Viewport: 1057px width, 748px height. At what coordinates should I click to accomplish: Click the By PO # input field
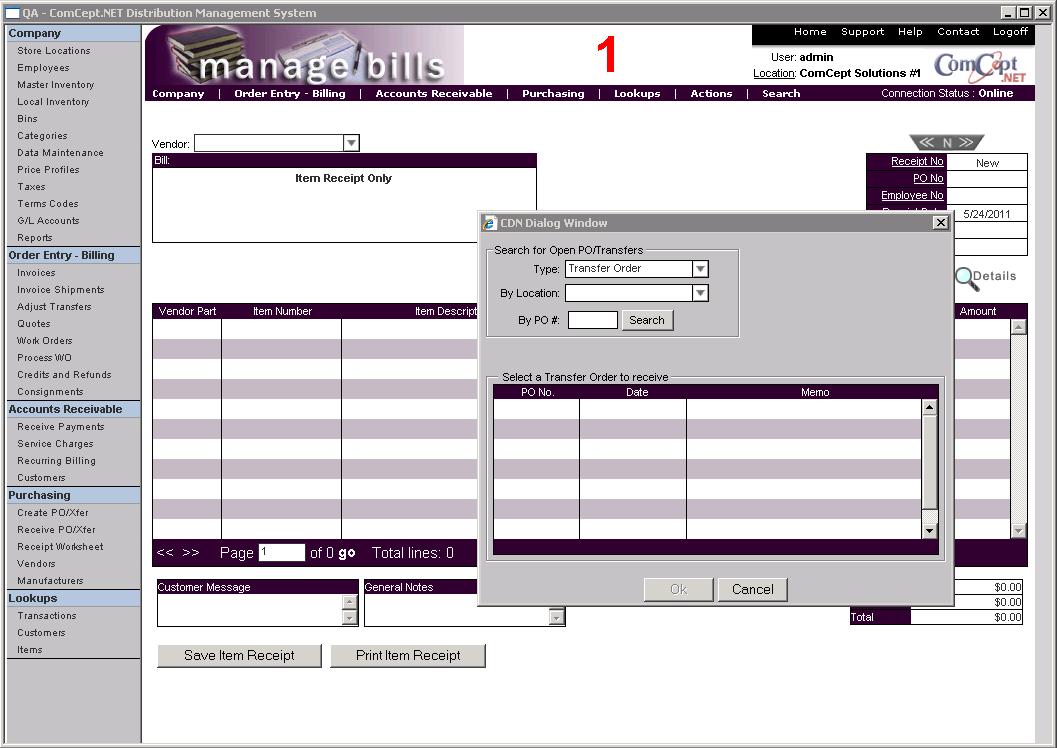coord(592,320)
